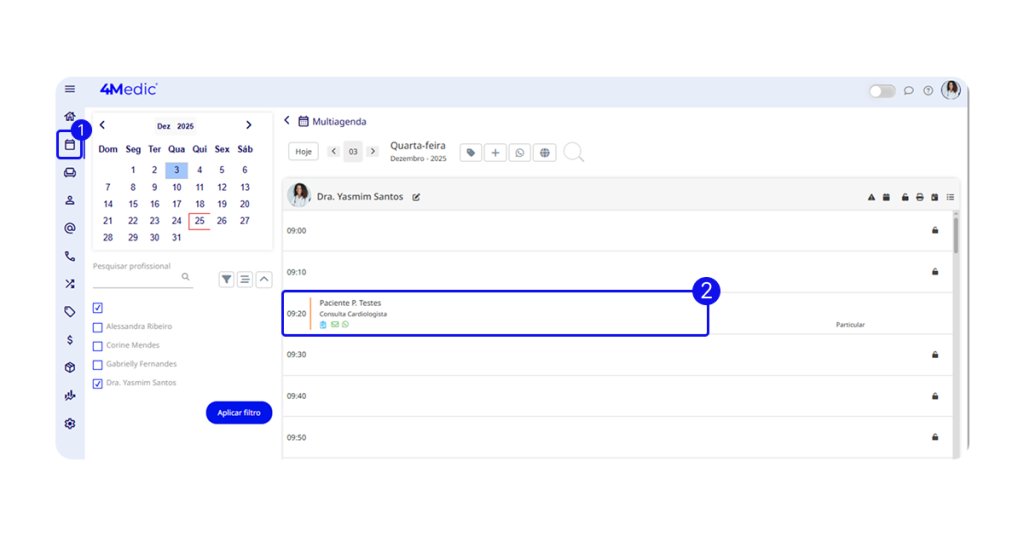
Task: Click the edit icon next to Dra. Yasmim Santos
Action: pos(416,197)
